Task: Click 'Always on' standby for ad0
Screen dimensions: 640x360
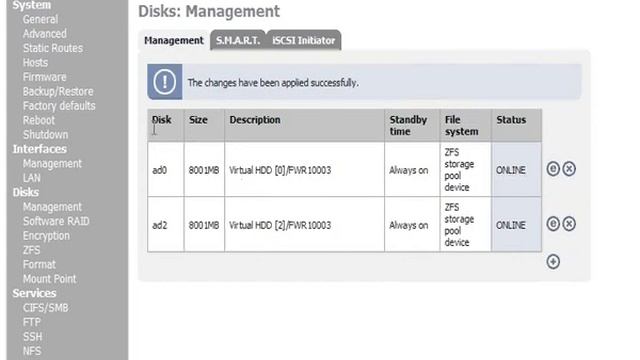Action: pyautogui.click(x=409, y=170)
